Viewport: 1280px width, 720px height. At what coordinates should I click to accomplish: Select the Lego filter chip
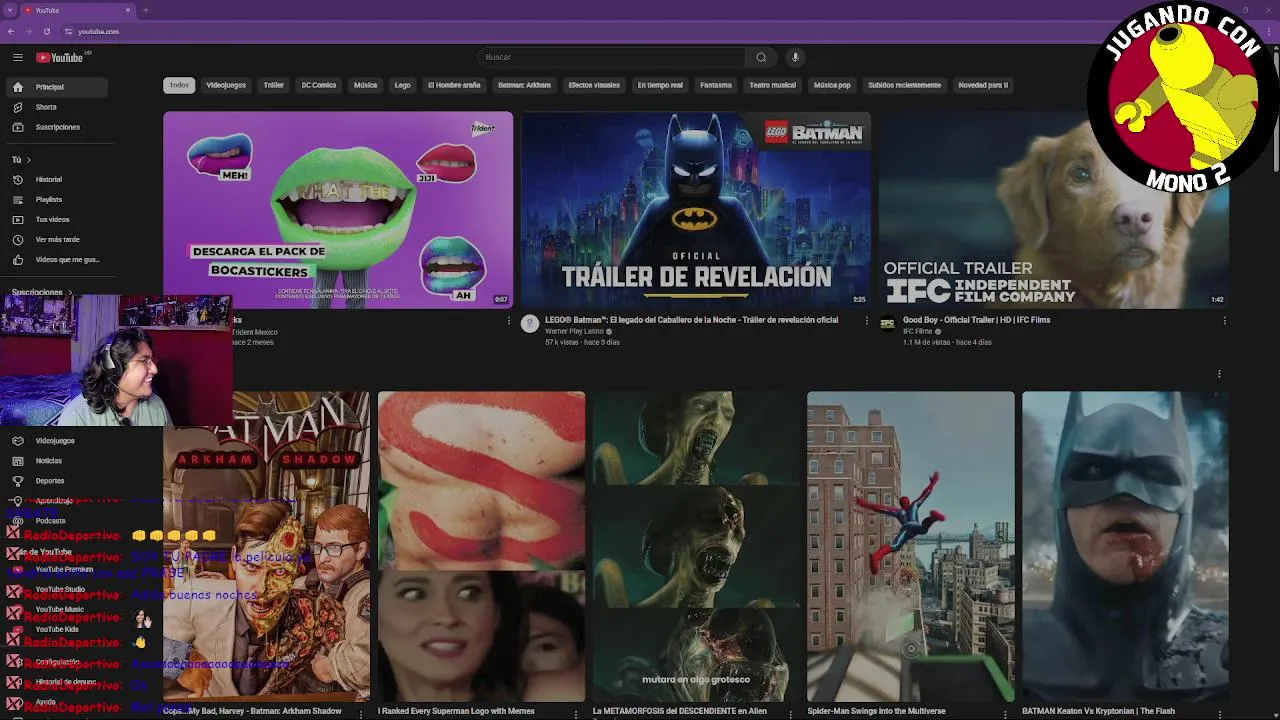coord(402,85)
